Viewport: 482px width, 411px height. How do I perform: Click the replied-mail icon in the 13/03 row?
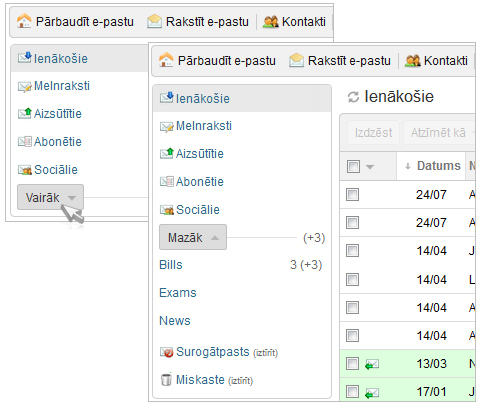click(372, 364)
